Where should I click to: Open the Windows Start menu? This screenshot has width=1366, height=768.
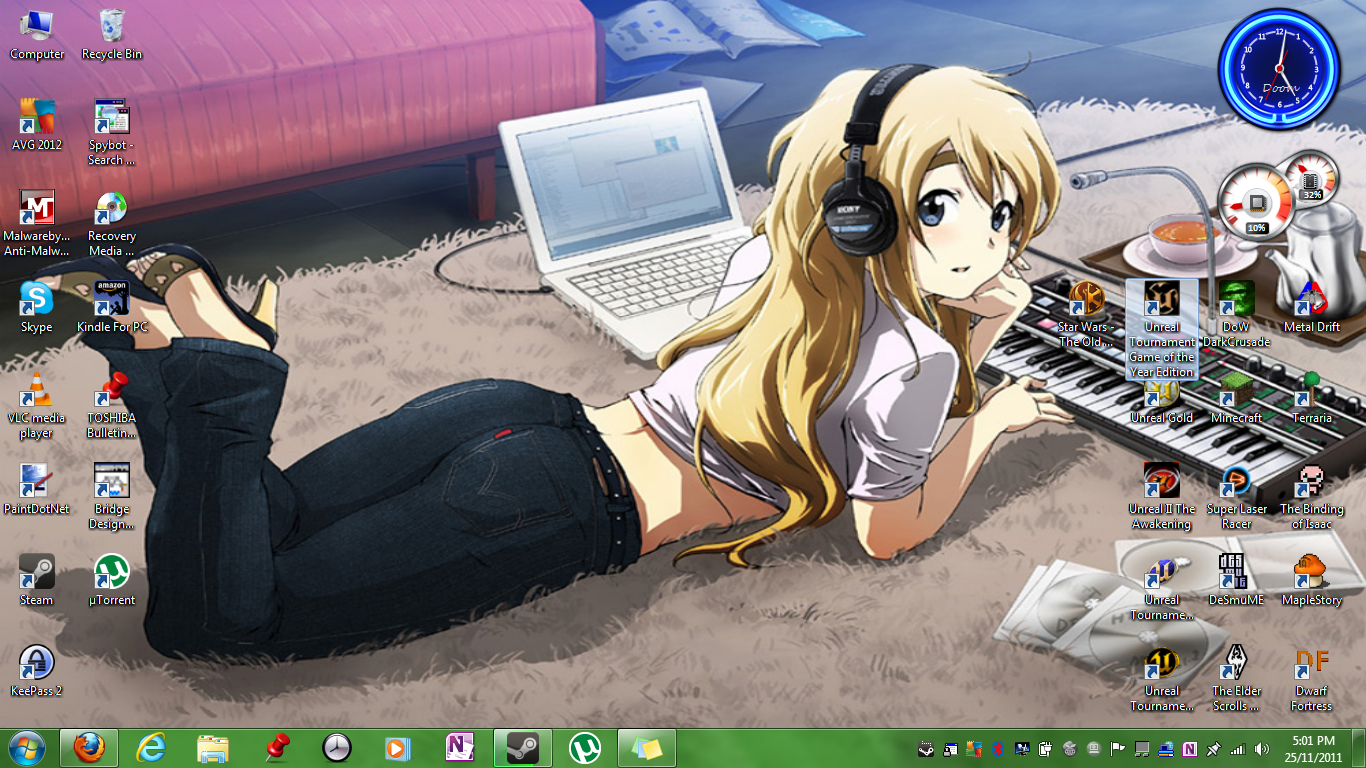[26, 748]
